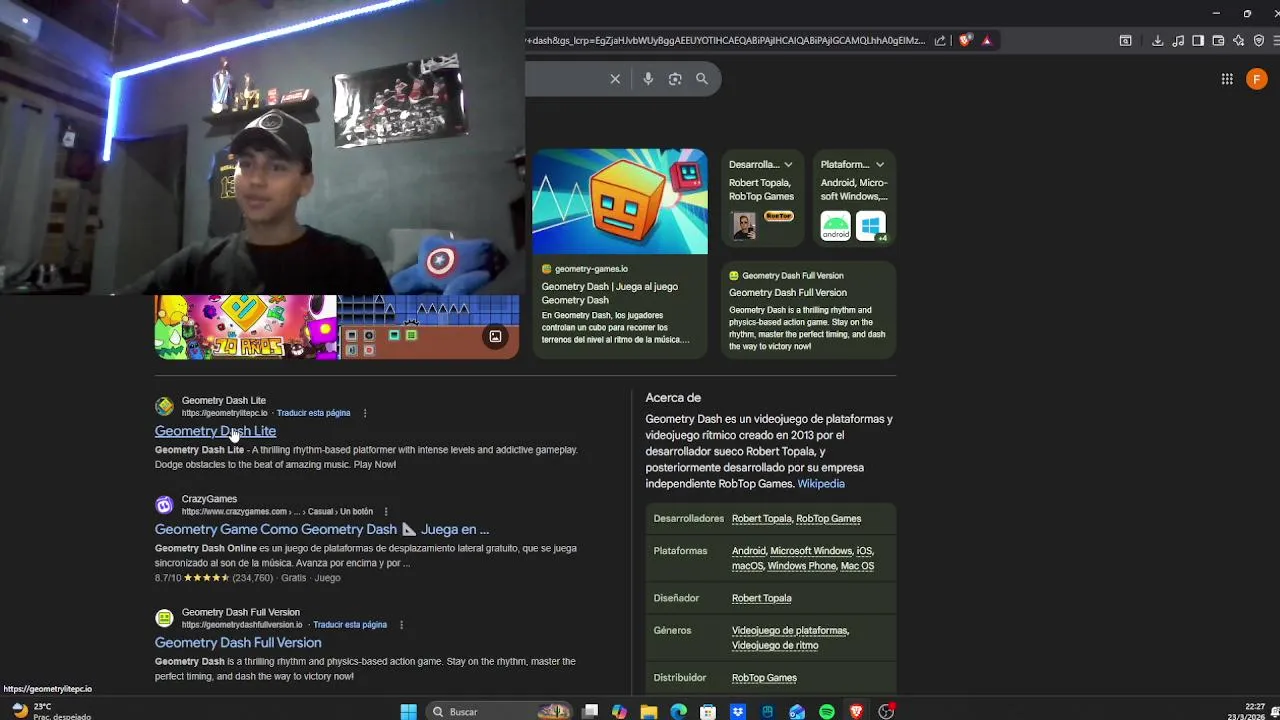The width and height of the screenshot is (1280, 720).
Task: Open Robert Topala link in Diseñador row
Action: click(x=761, y=598)
